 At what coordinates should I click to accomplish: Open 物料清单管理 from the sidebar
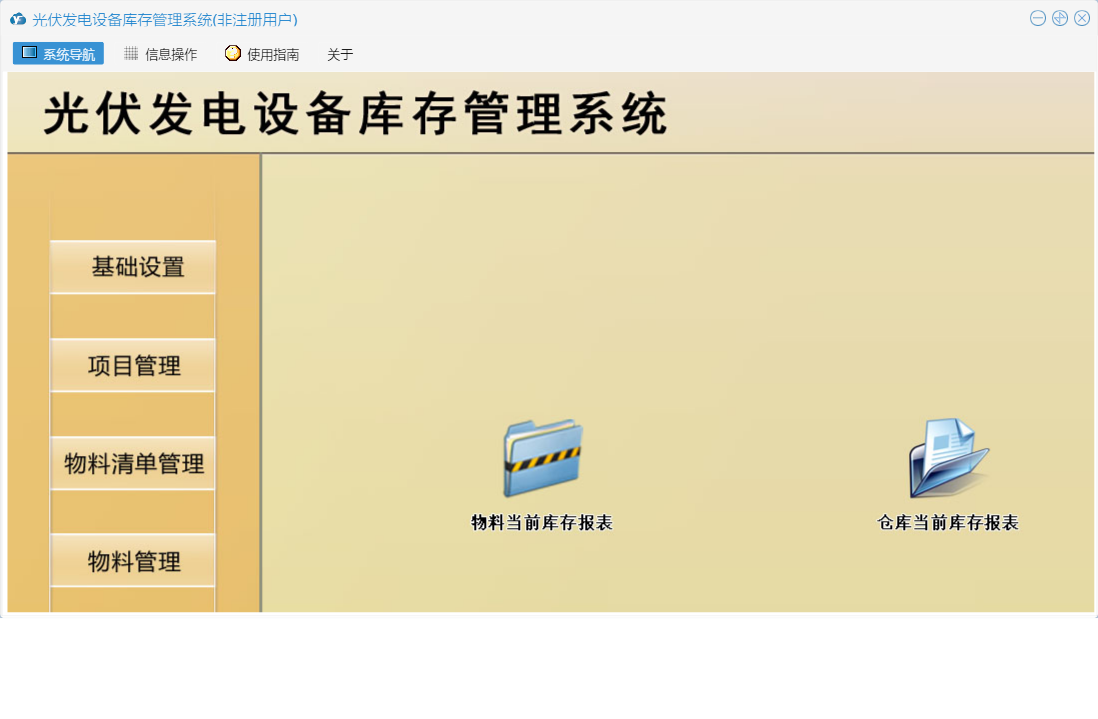(x=133, y=464)
